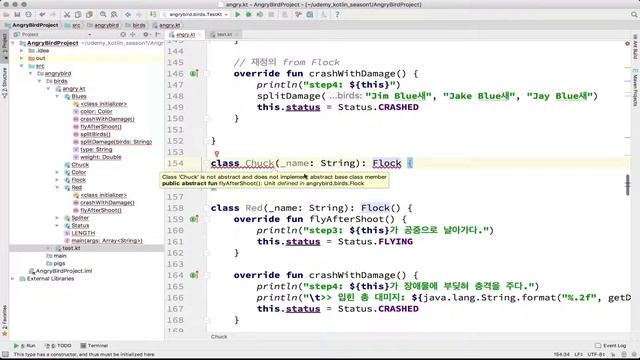
Task: Collapse the Red class node
Action: coord(58,188)
